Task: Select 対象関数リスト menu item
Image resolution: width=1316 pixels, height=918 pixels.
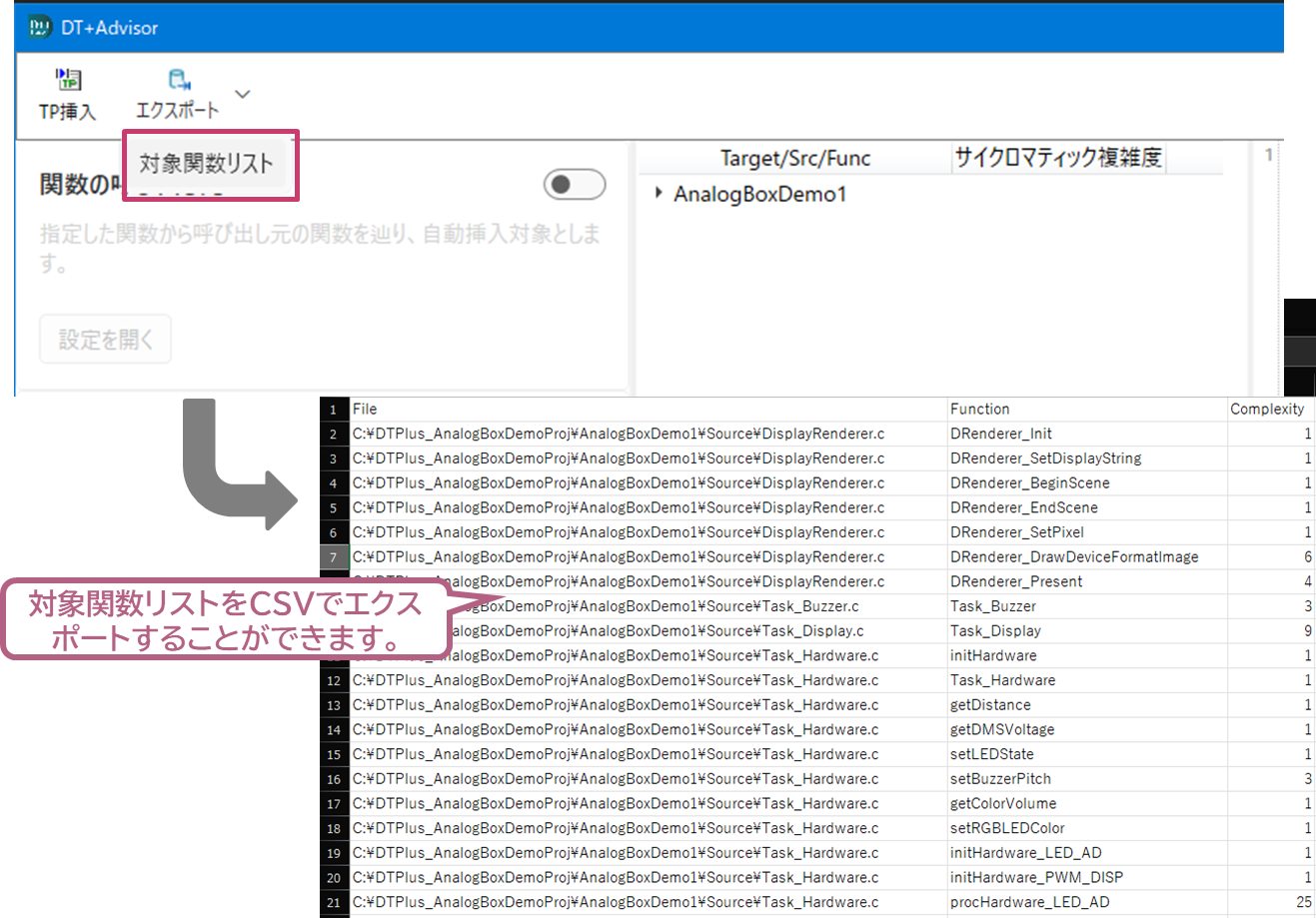Action: coord(207,164)
